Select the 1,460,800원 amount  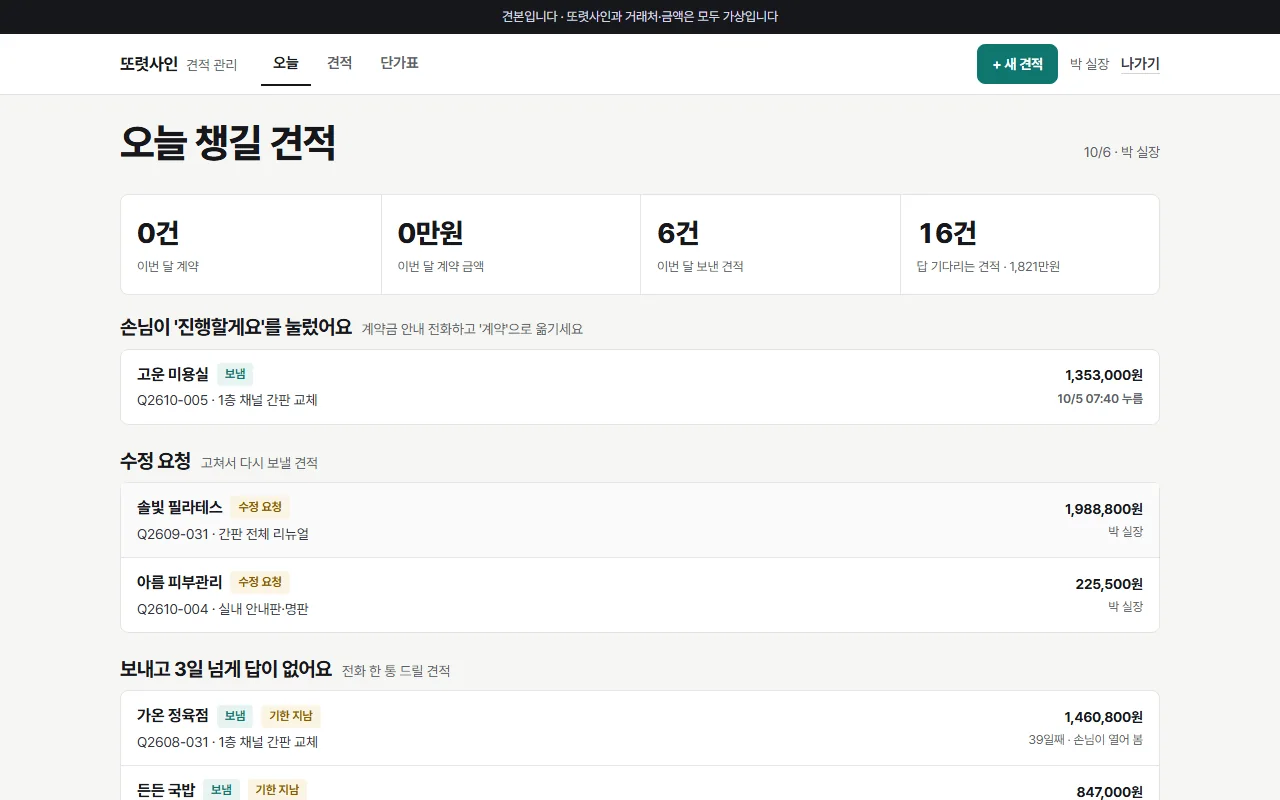coord(1104,717)
